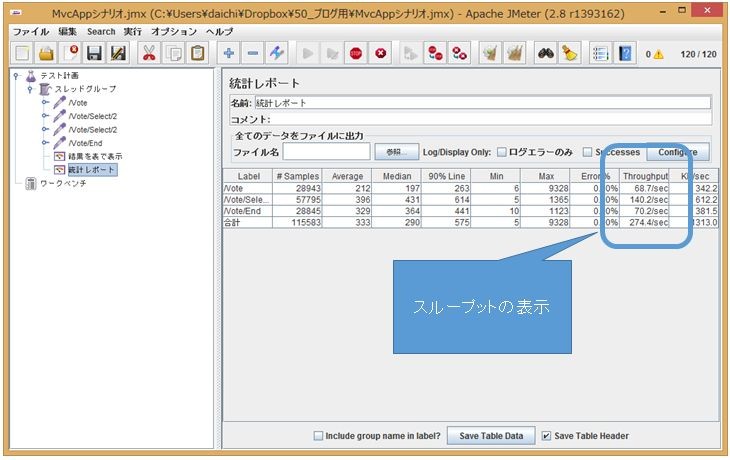Create a new test plan from toolbar
The width and height of the screenshot is (730, 460).
[x=22, y=54]
